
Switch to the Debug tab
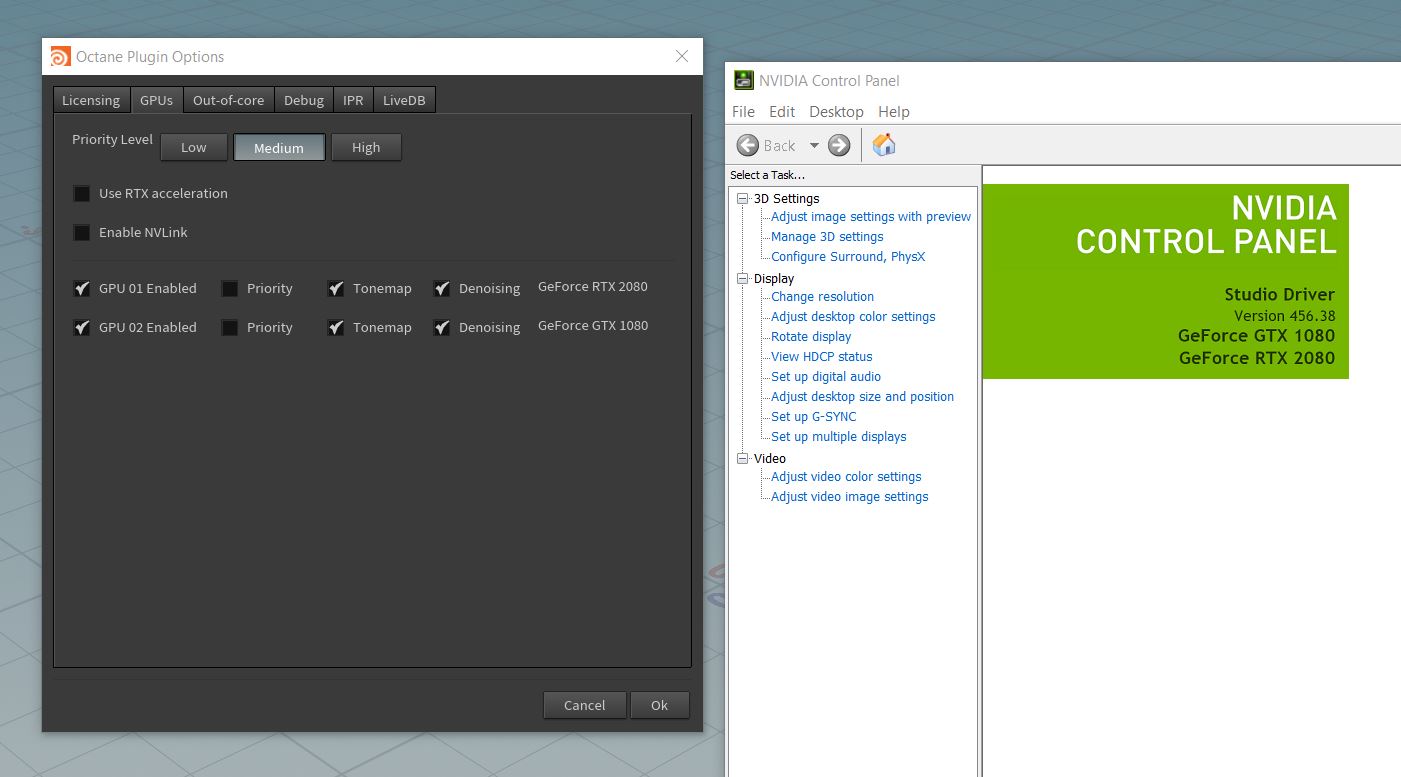point(304,100)
